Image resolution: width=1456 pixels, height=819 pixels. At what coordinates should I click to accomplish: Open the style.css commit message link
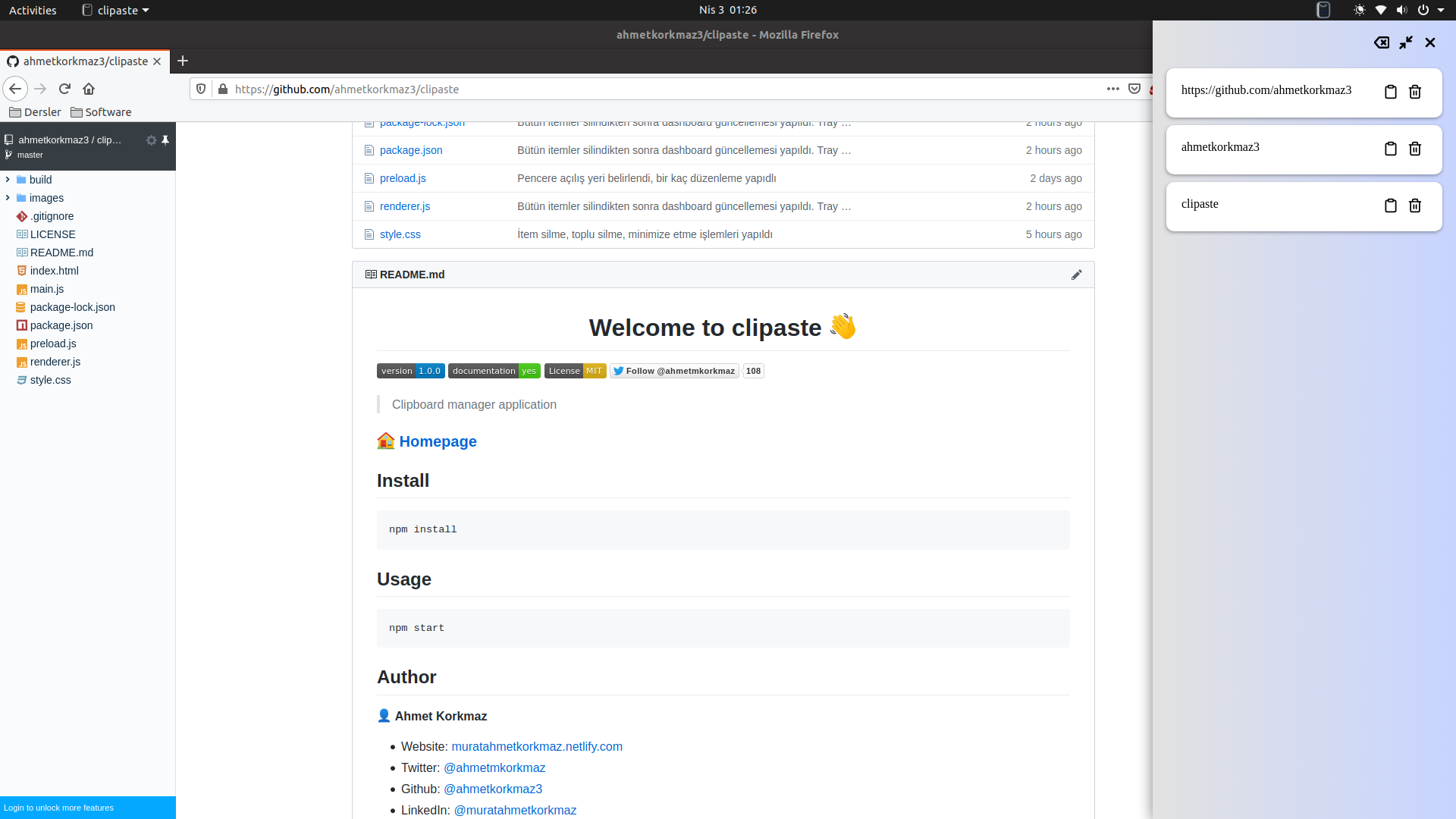coord(645,234)
